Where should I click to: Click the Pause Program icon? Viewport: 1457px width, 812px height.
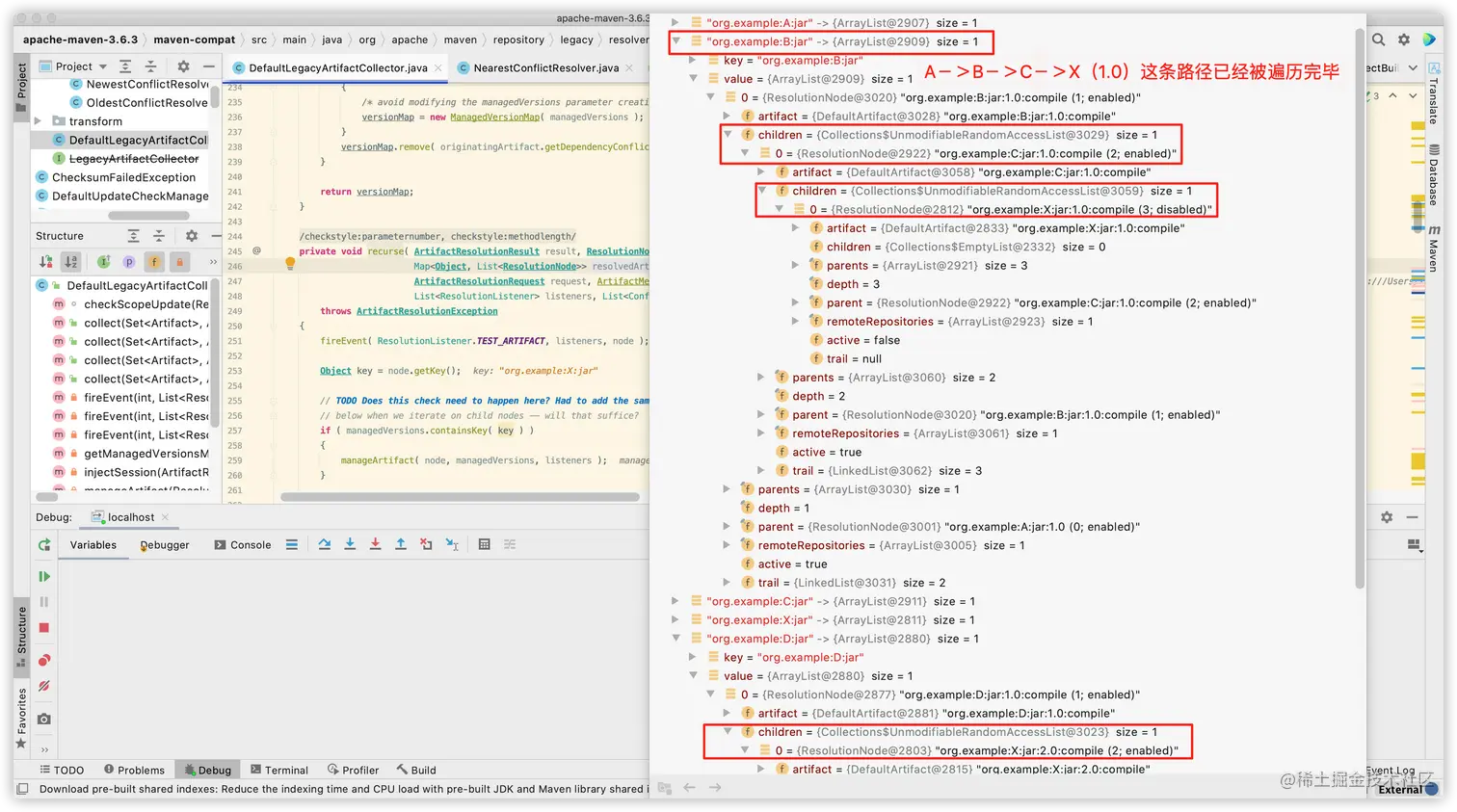point(44,602)
